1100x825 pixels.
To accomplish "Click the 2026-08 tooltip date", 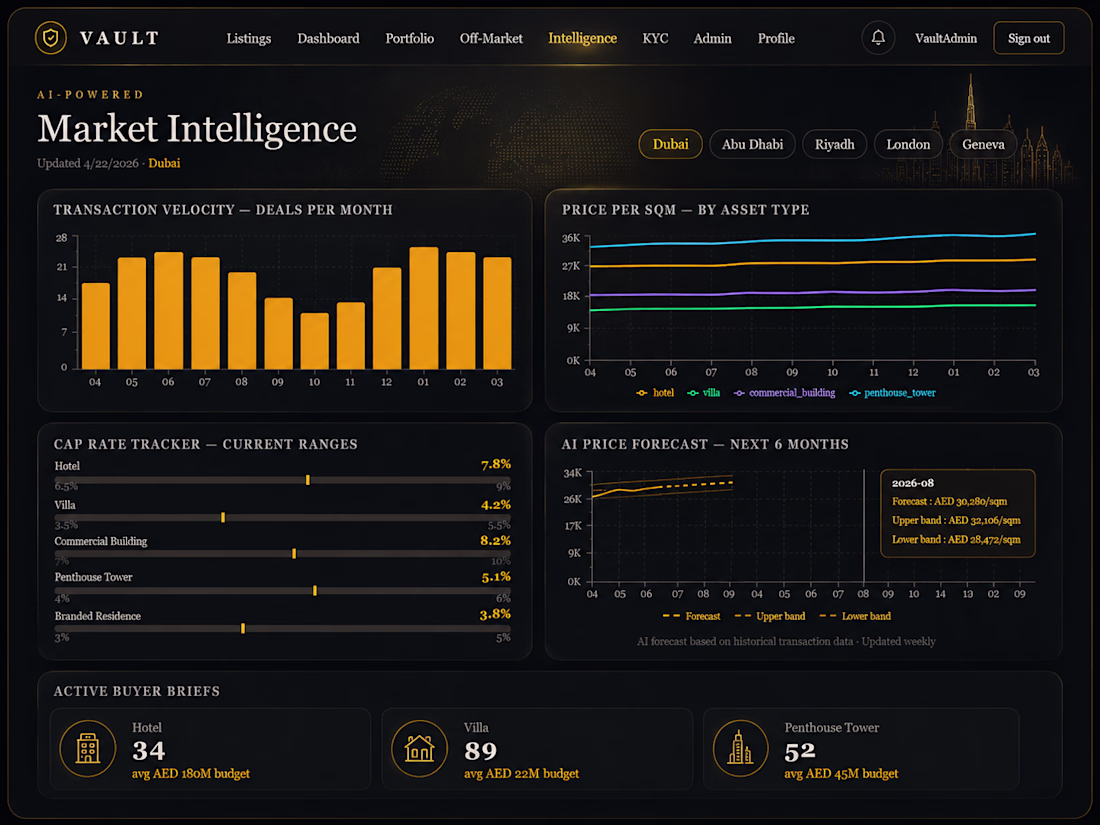I will [913, 483].
